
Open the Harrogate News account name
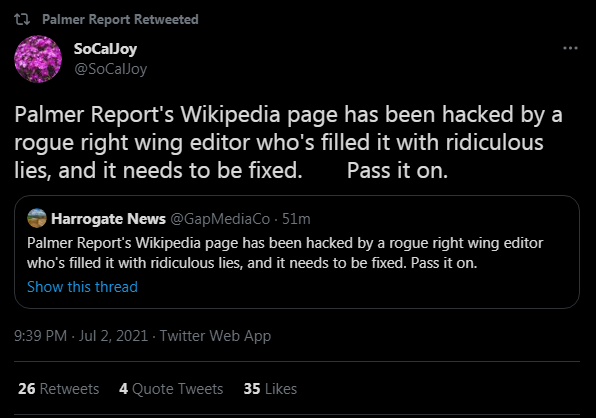[108, 218]
